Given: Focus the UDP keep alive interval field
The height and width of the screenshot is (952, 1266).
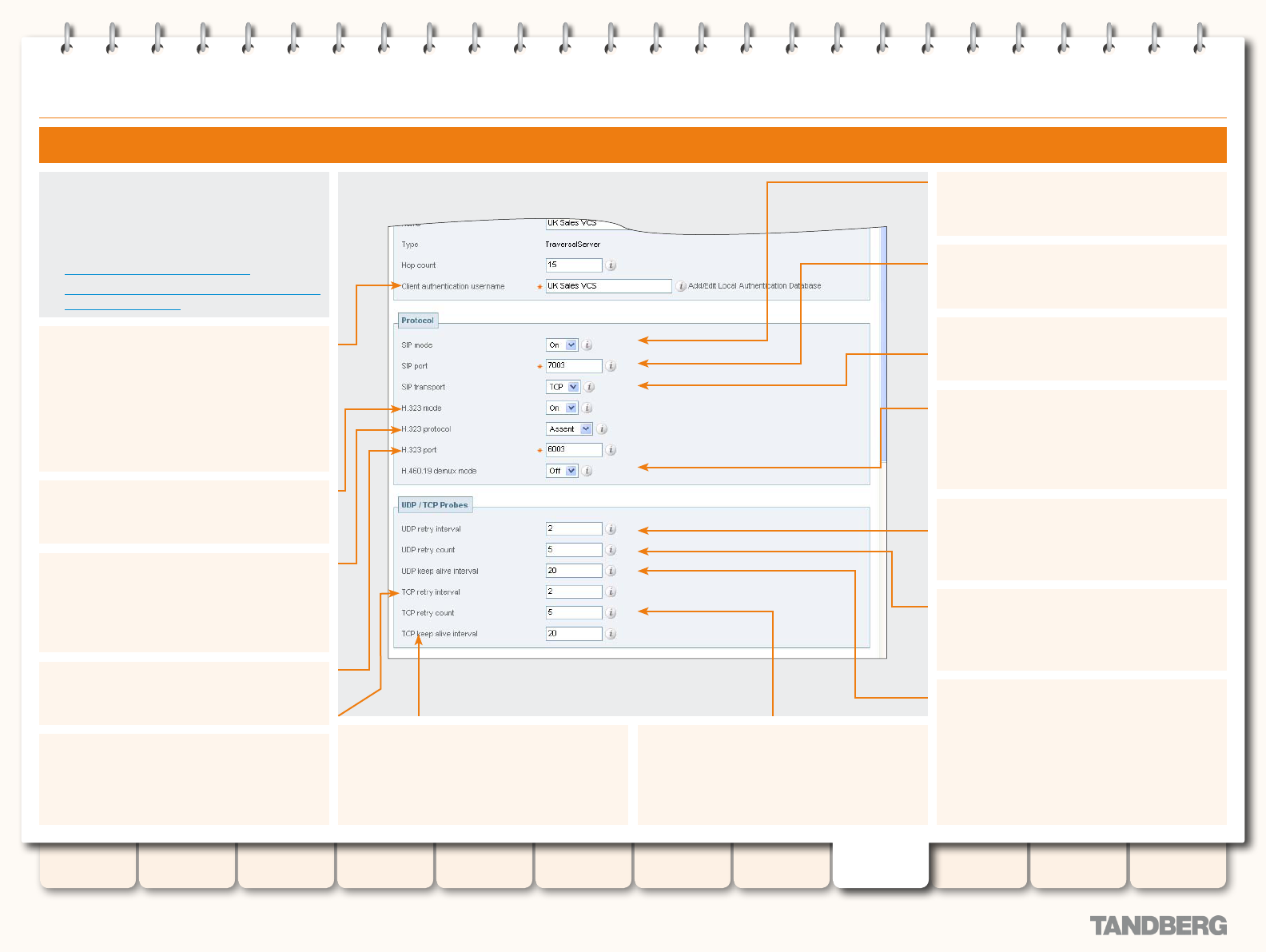Looking at the screenshot, I should pyautogui.click(x=574, y=571).
